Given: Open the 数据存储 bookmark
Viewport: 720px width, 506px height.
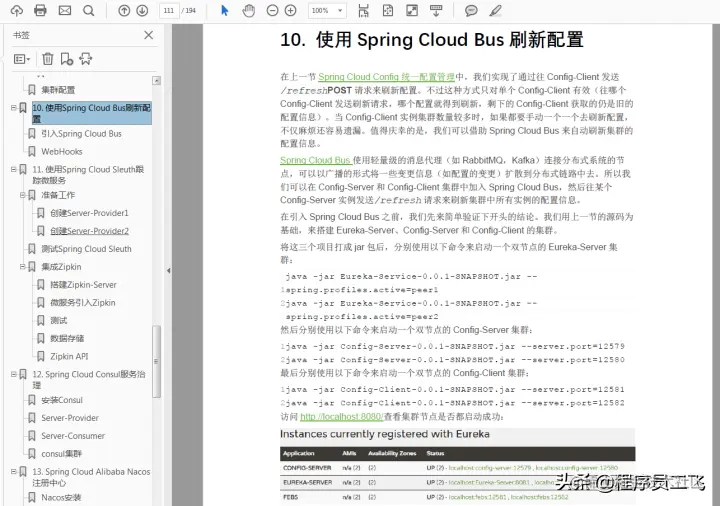Looking at the screenshot, I should click(67, 338).
